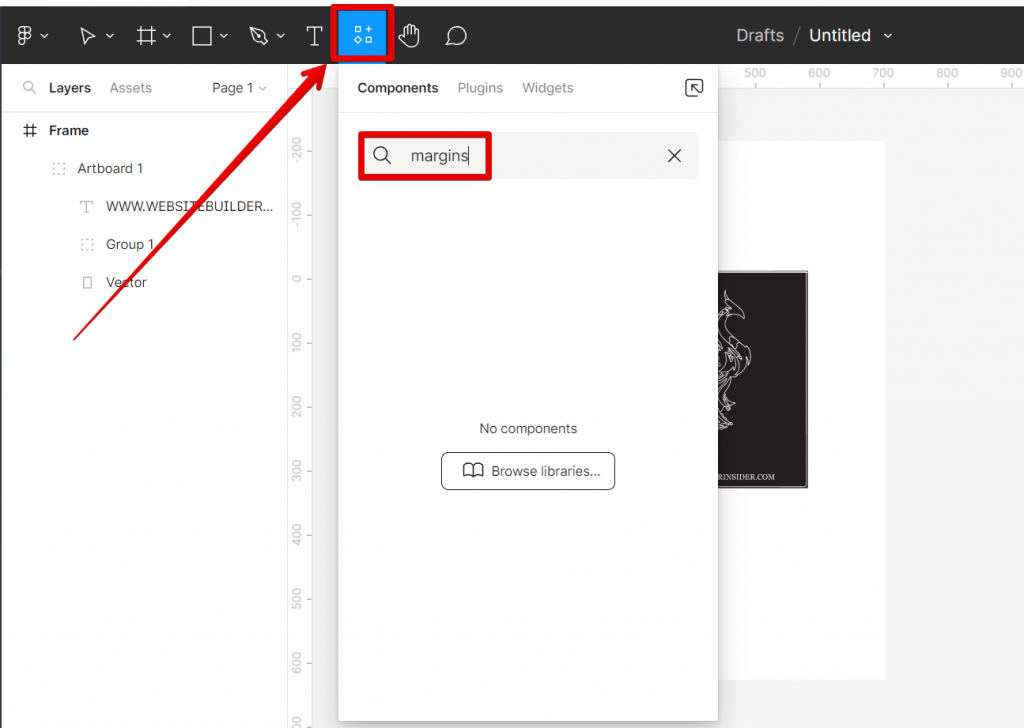Image resolution: width=1024 pixels, height=728 pixels.
Task: Select the Comment tool
Action: coord(456,36)
